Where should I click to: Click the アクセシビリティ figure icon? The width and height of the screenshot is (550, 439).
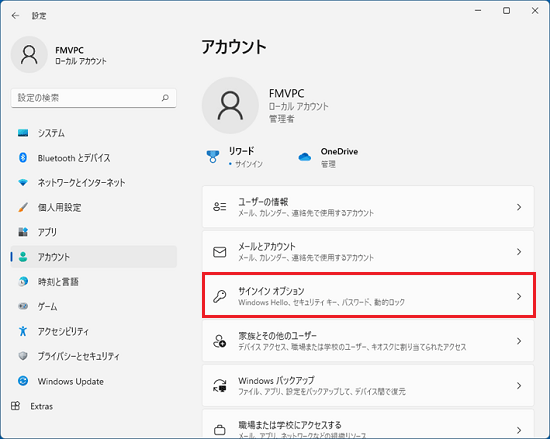[23, 331]
